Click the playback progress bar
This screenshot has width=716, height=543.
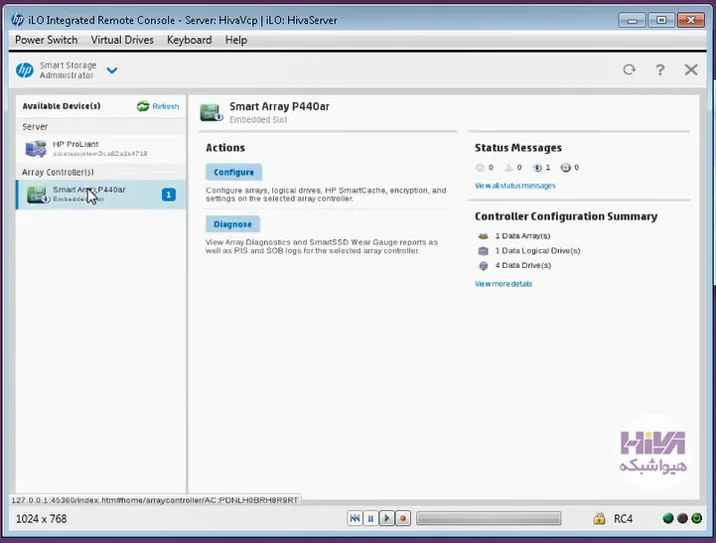click(489, 518)
